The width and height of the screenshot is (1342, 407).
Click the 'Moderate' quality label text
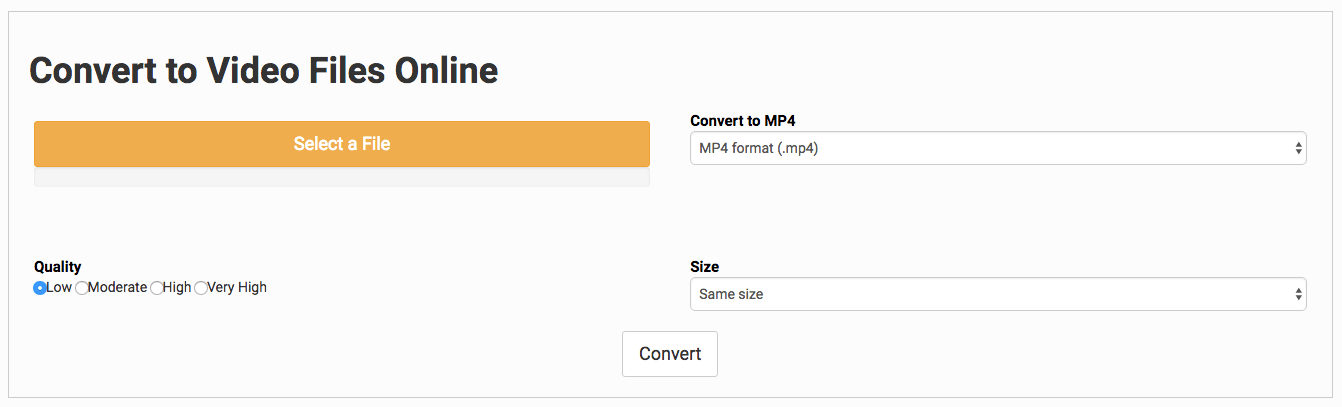pos(118,288)
